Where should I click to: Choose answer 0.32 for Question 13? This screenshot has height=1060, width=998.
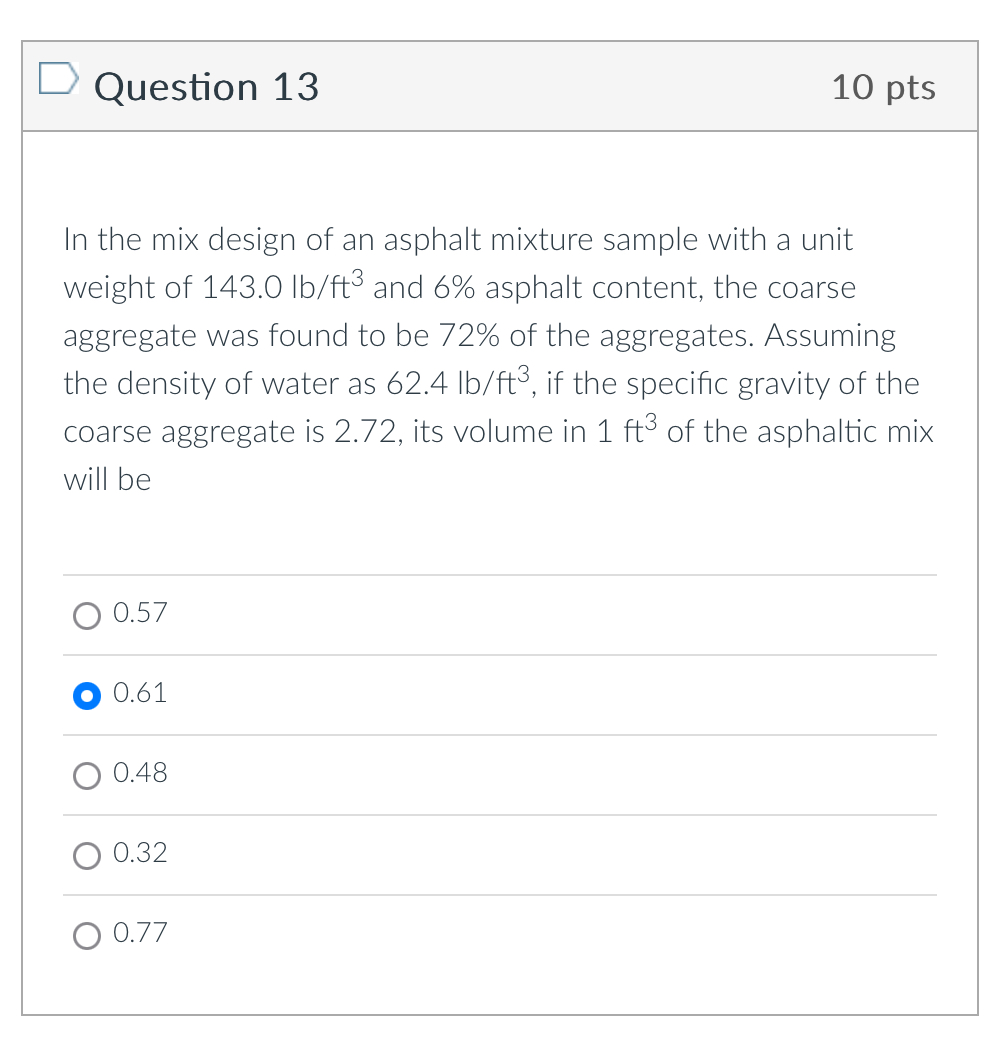[86, 855]
